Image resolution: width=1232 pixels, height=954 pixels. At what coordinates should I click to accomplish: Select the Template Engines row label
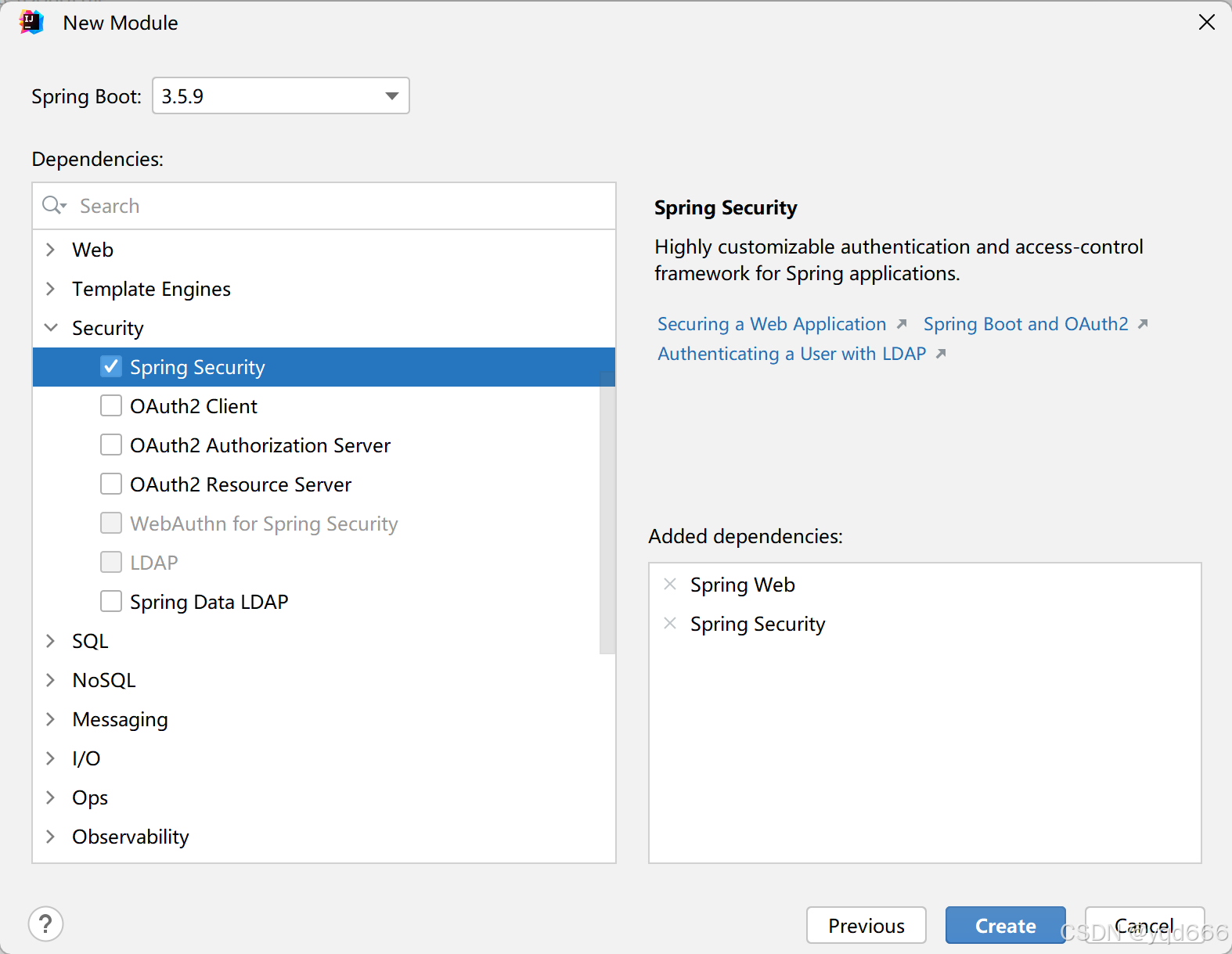pyautogui.click(x=151, y=289)
